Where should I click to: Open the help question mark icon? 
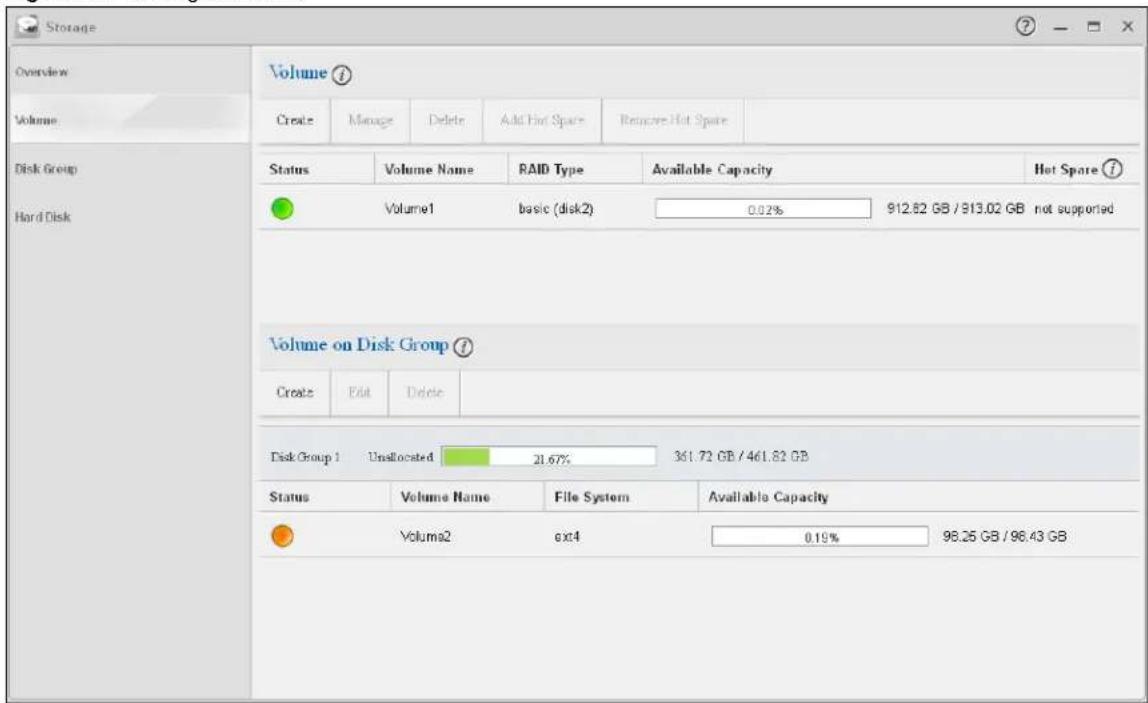(x=1026, y=26)
